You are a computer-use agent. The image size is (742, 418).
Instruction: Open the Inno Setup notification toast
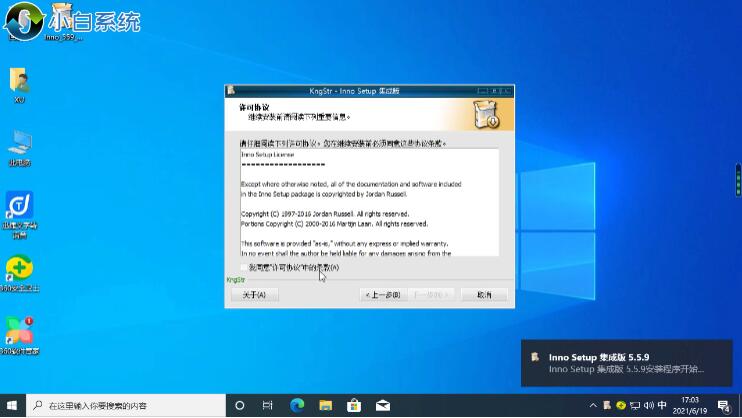[625, 363]
